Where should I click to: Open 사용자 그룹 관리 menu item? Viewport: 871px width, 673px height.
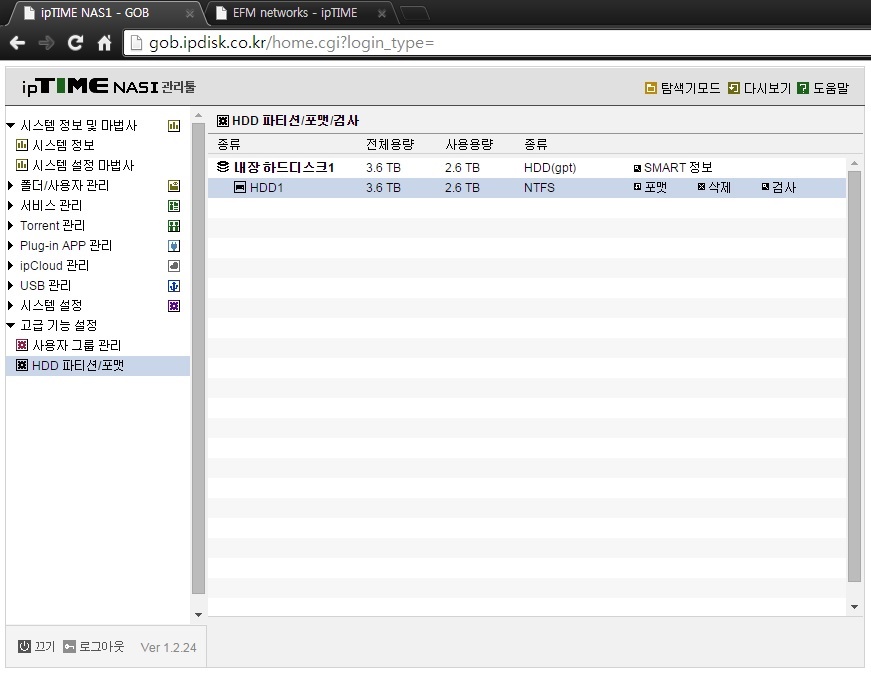tap(76, 345)
